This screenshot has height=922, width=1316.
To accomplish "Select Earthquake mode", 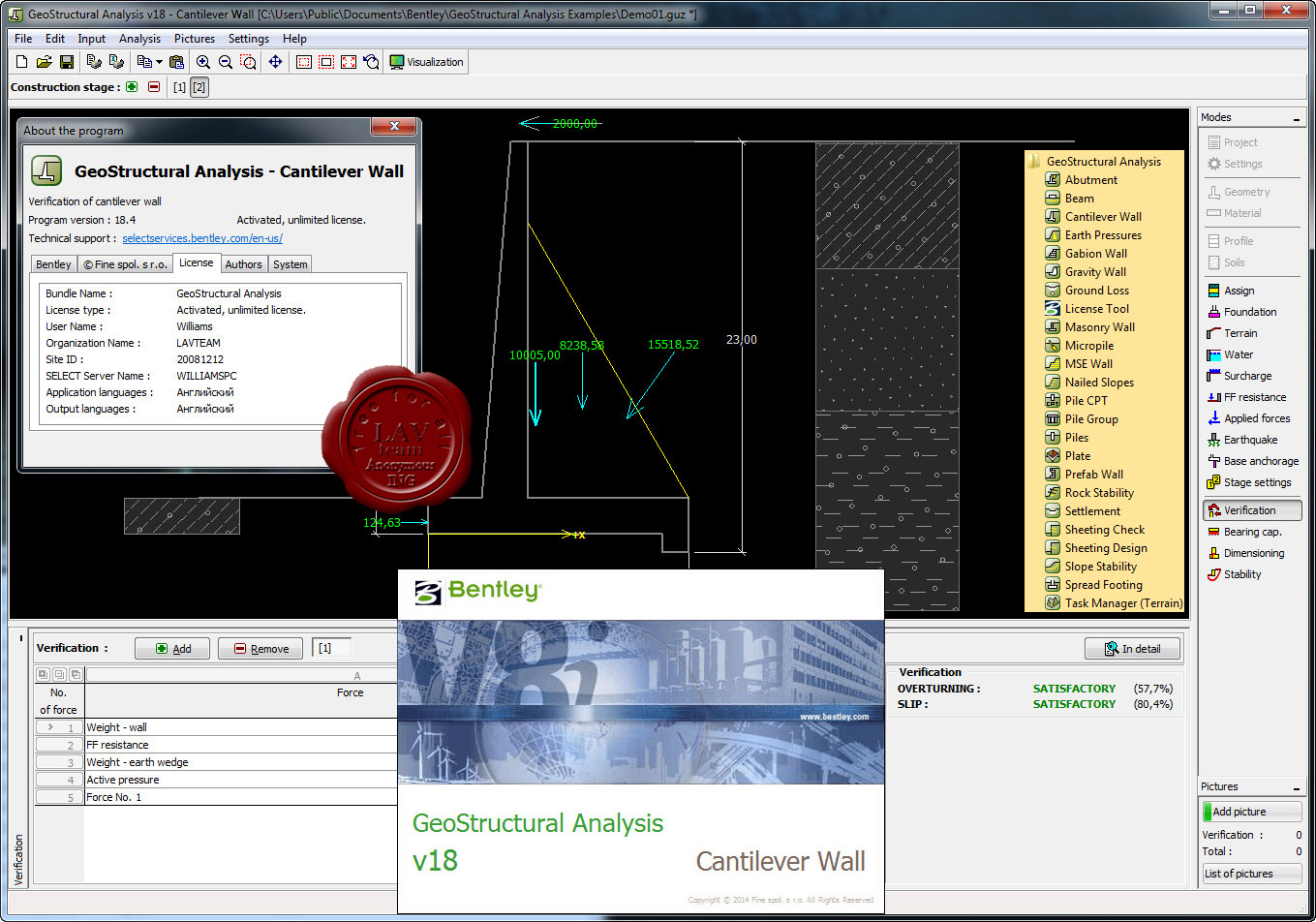I will coord(1250,440).
